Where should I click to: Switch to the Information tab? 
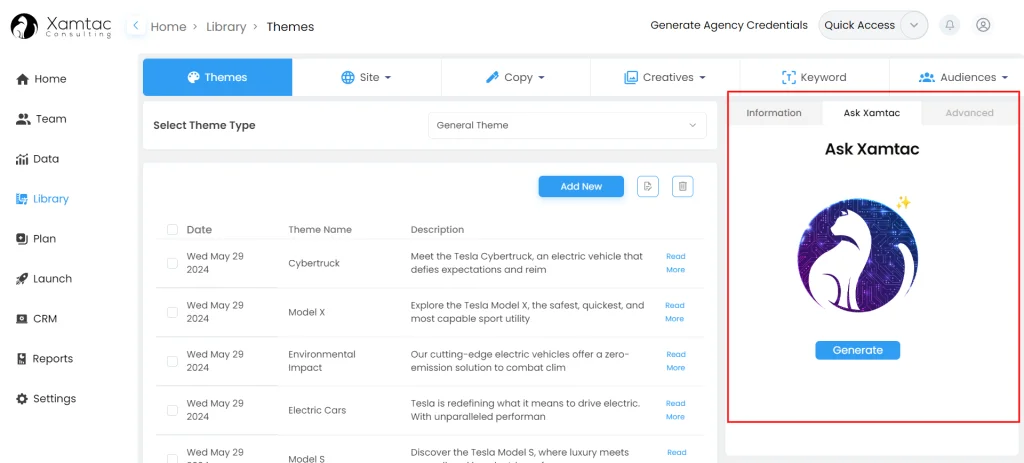pos(774,113)
